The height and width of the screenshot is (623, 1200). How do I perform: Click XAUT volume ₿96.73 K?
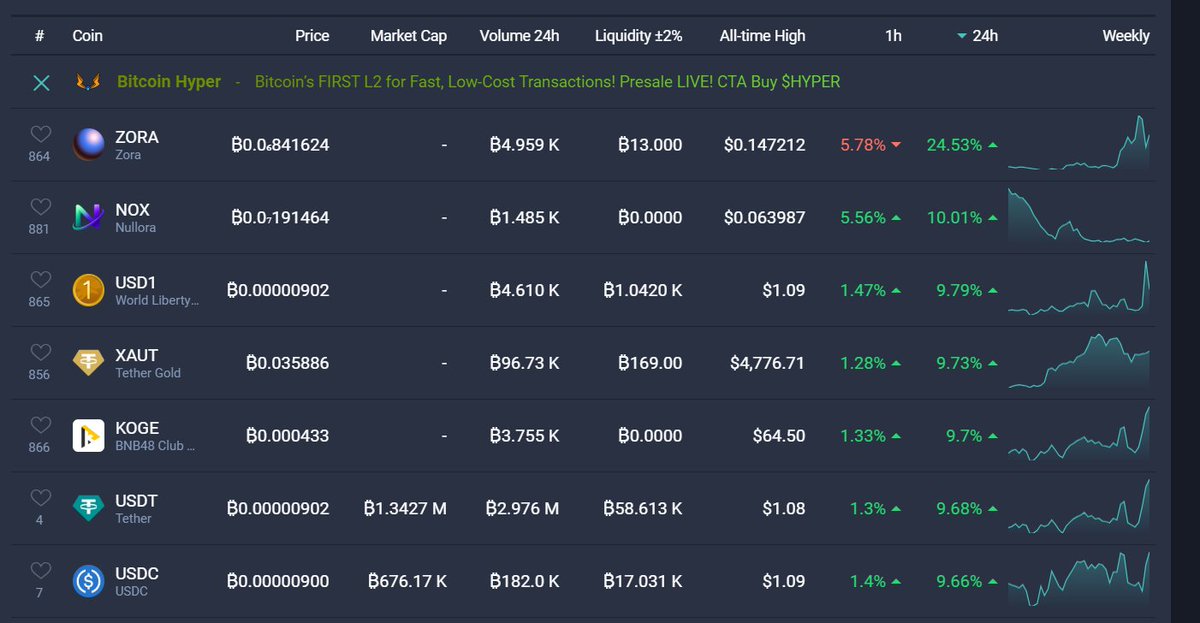(524, 363)
